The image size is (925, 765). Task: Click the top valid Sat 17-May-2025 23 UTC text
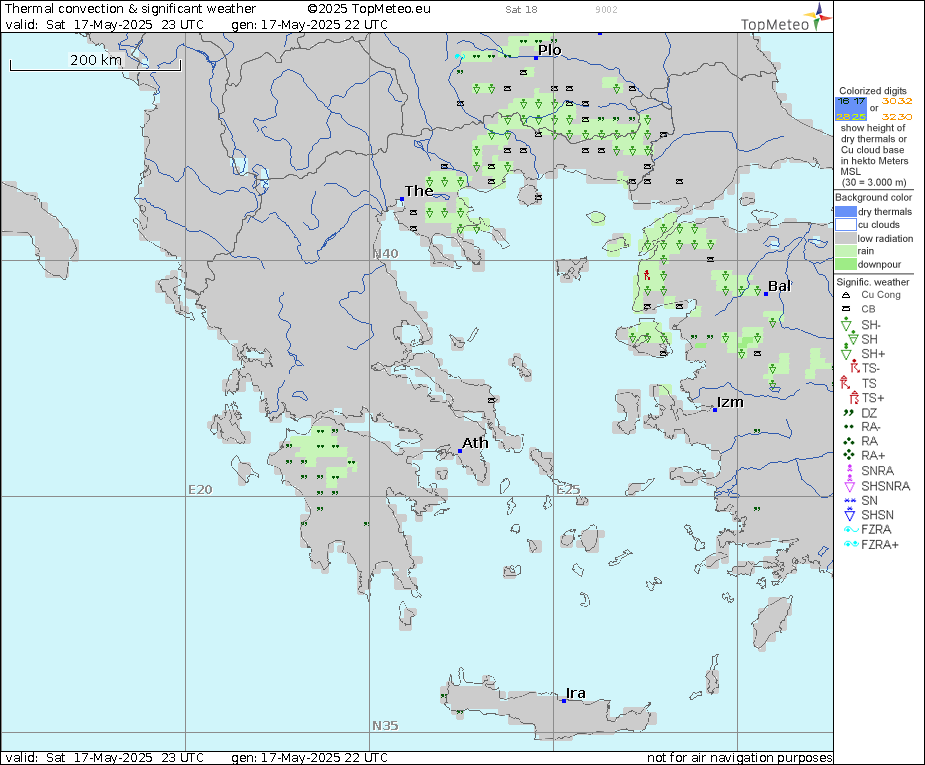point(104,25)
